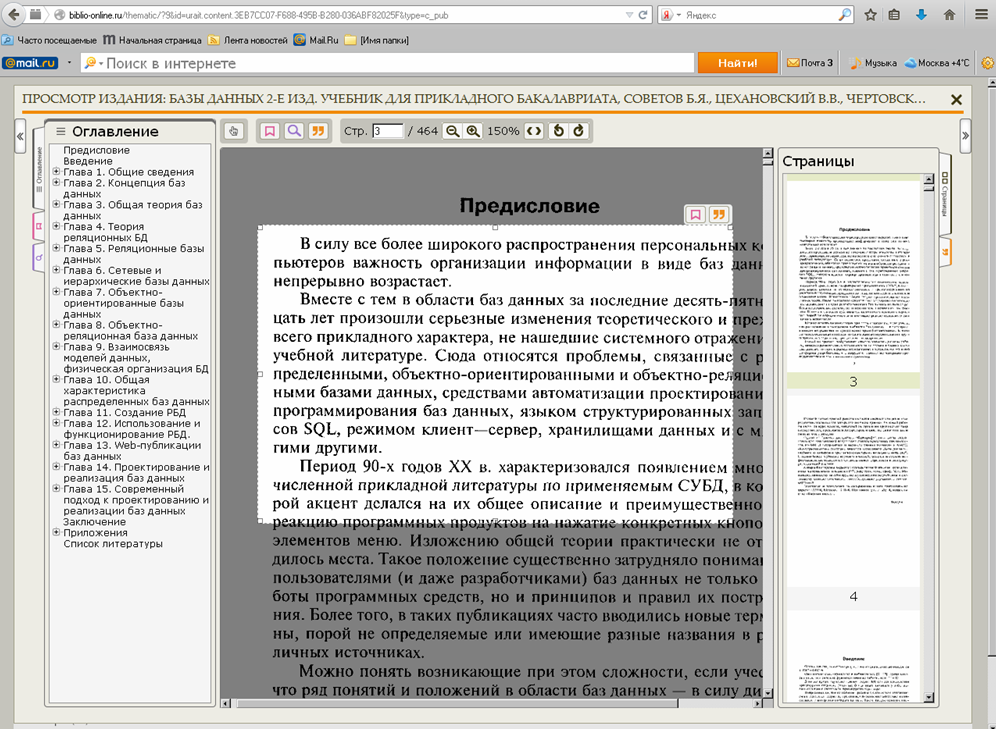Open Музыка in the Mail.ru toolbar

(x=873, y=63)
